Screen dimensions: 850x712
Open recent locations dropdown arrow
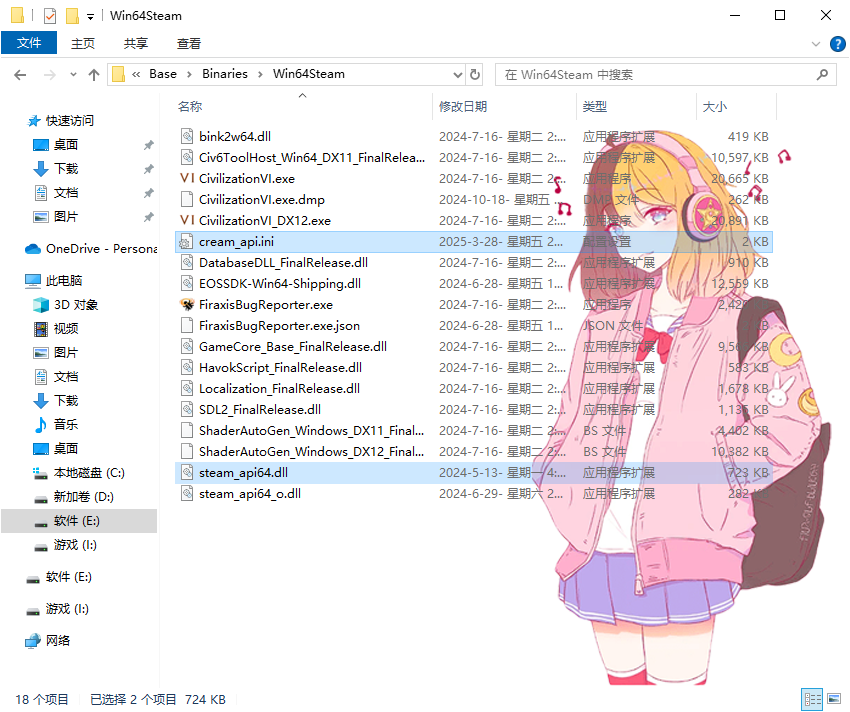[73, 75]
